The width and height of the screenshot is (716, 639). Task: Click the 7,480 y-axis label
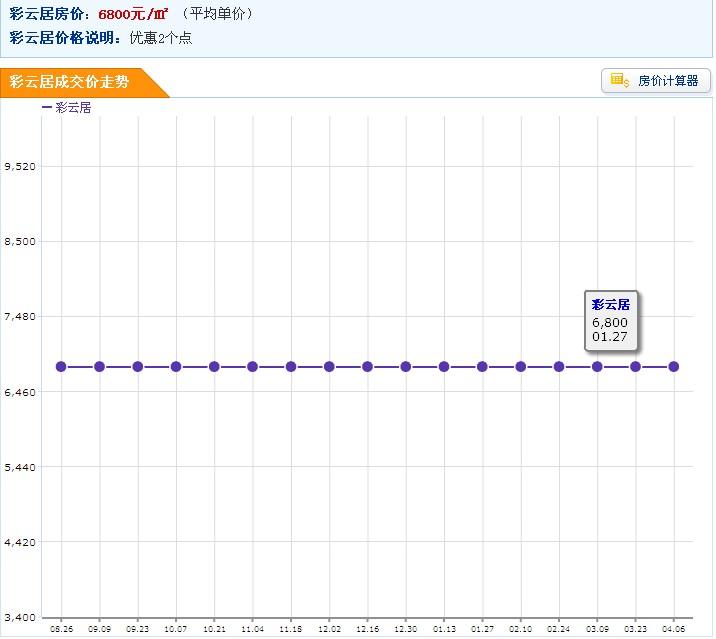(x=20, y=317)
